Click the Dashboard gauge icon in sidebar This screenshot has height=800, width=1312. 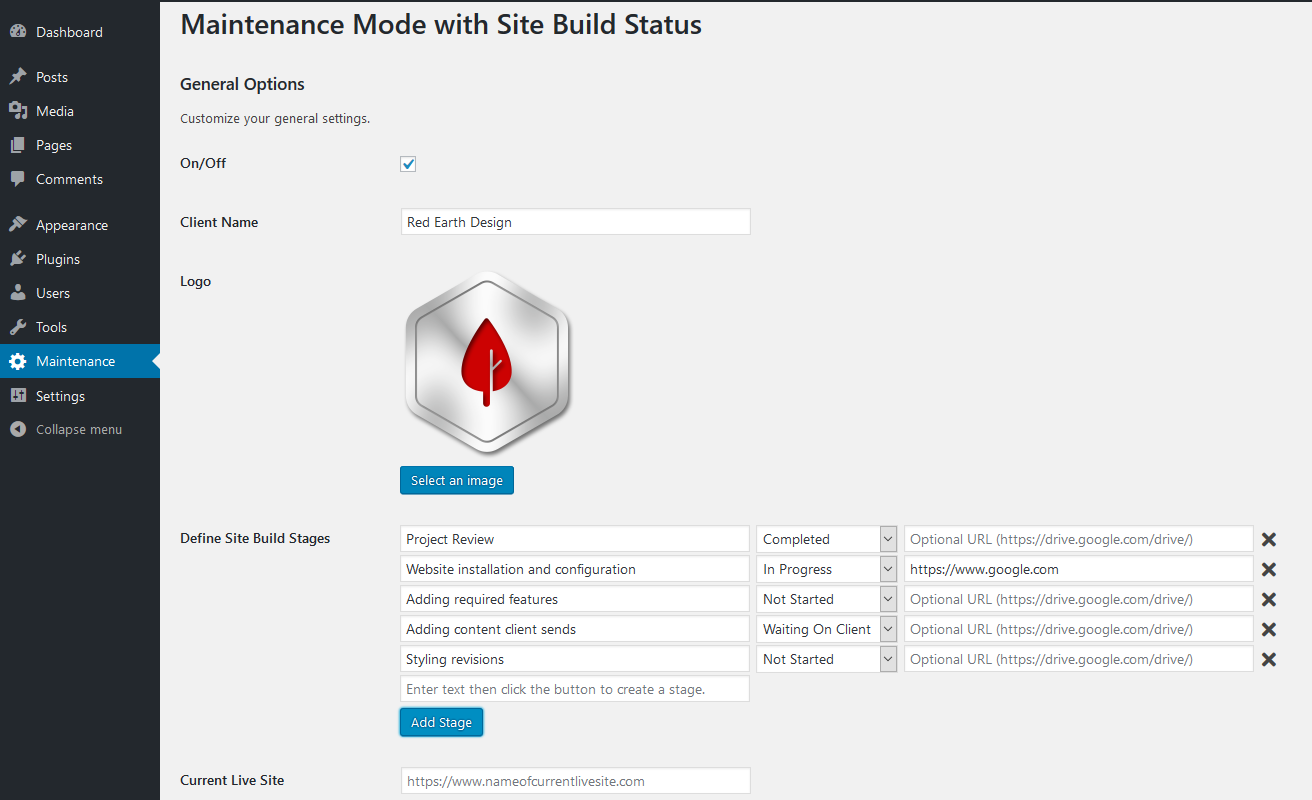[x=18, y=32]
